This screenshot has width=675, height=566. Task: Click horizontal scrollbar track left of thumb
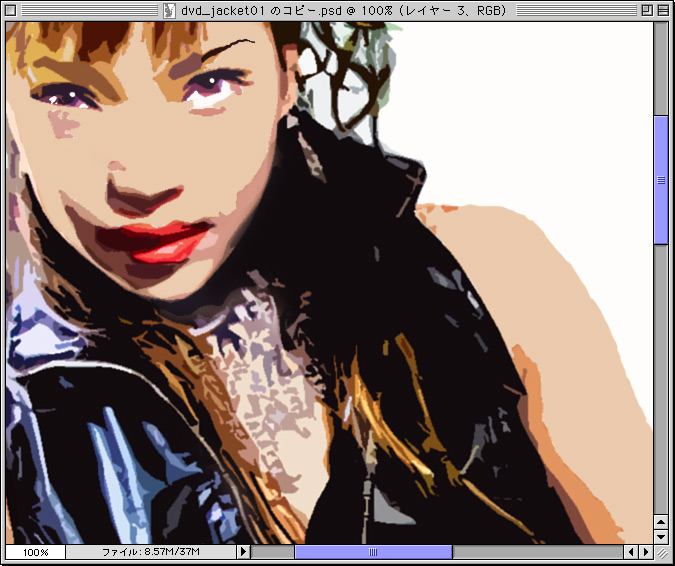(272, 552)
